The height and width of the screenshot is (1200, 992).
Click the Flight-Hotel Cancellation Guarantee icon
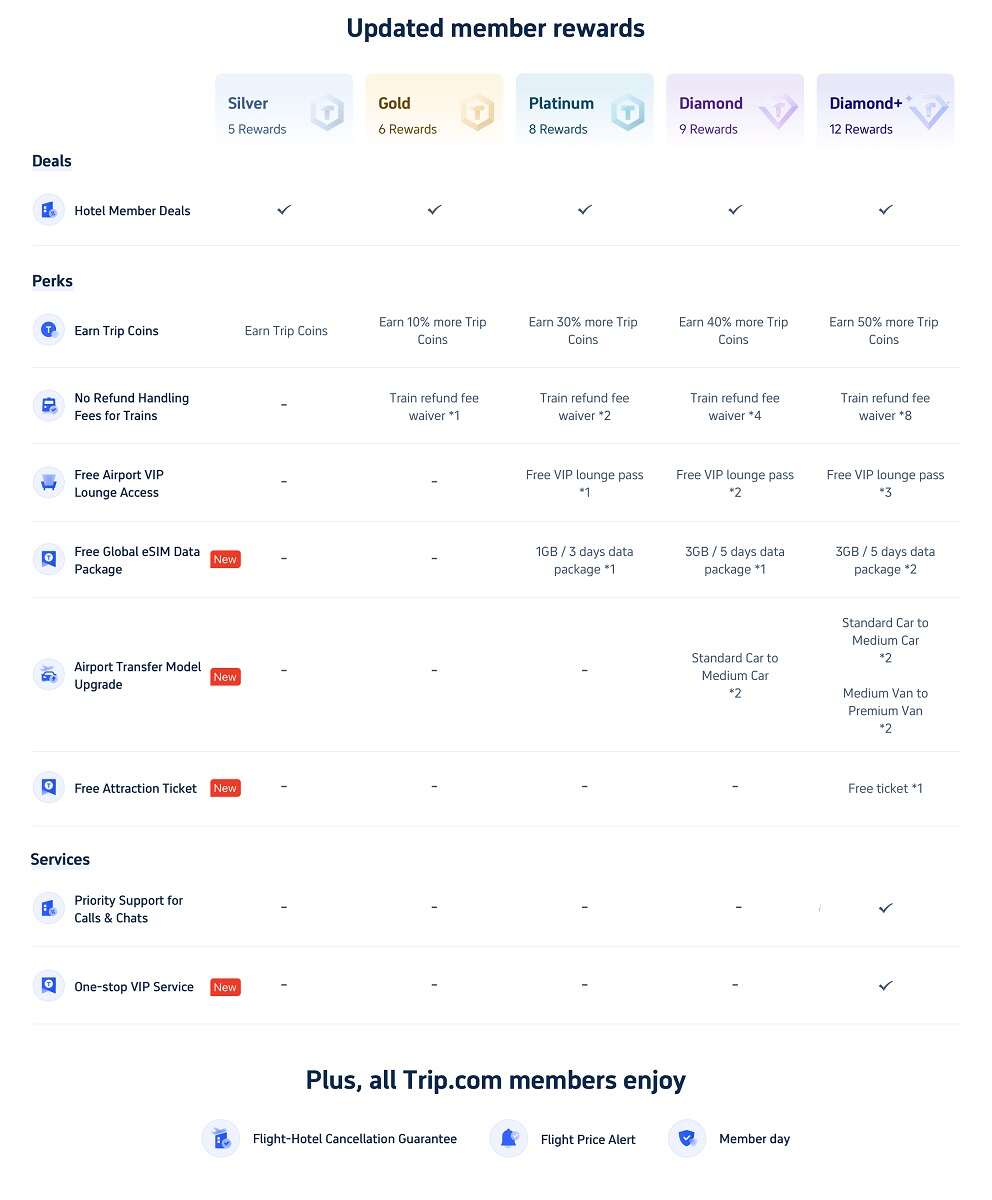coord(220,1138)
